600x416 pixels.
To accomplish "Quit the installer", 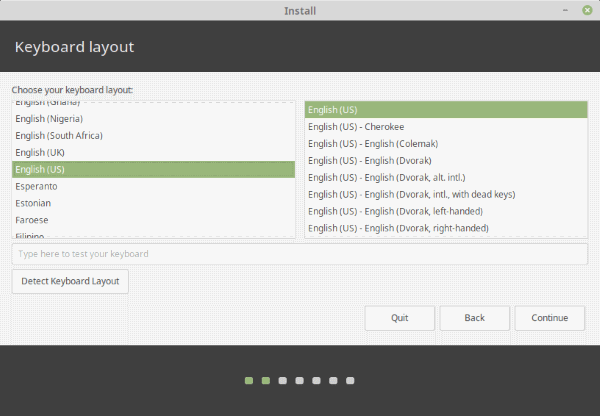I will 399,318.
